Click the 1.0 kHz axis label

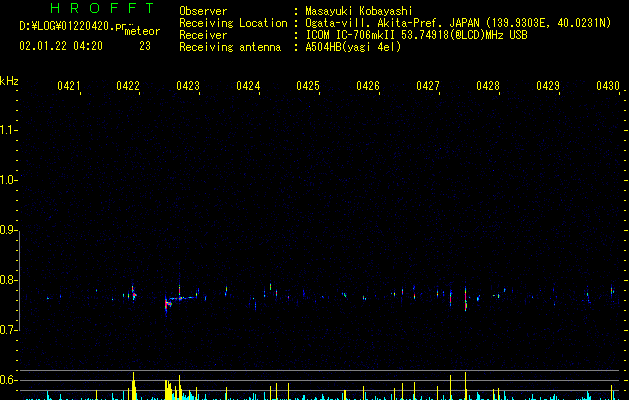pos(8,180)
